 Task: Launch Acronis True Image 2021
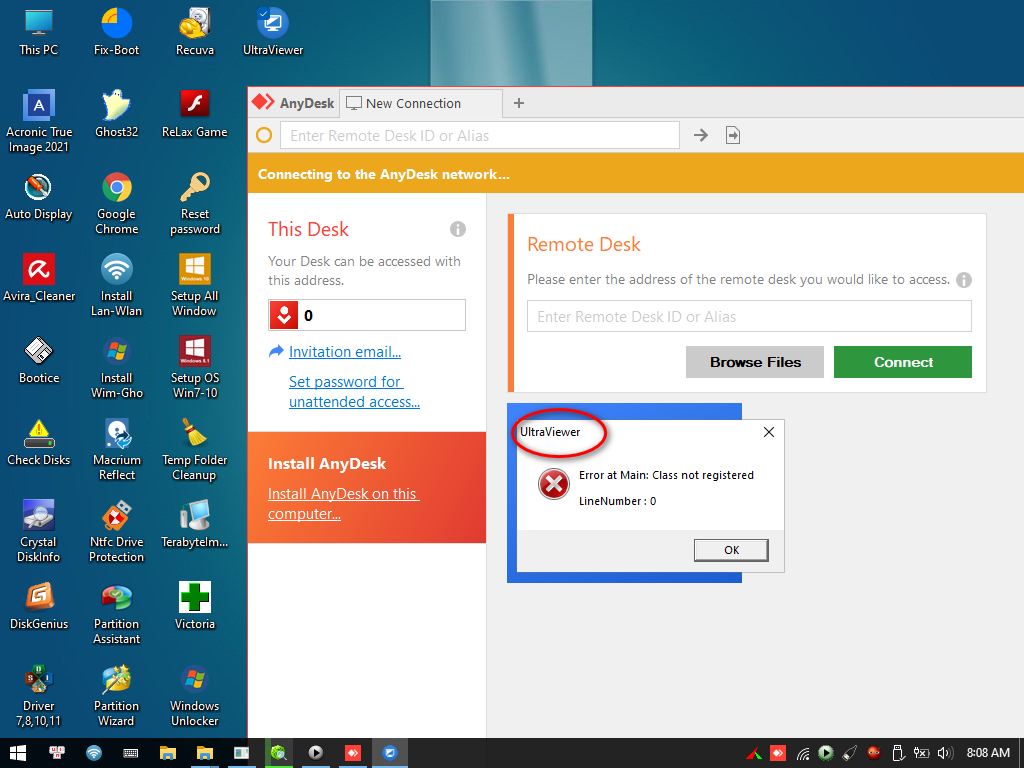point(39,121)
